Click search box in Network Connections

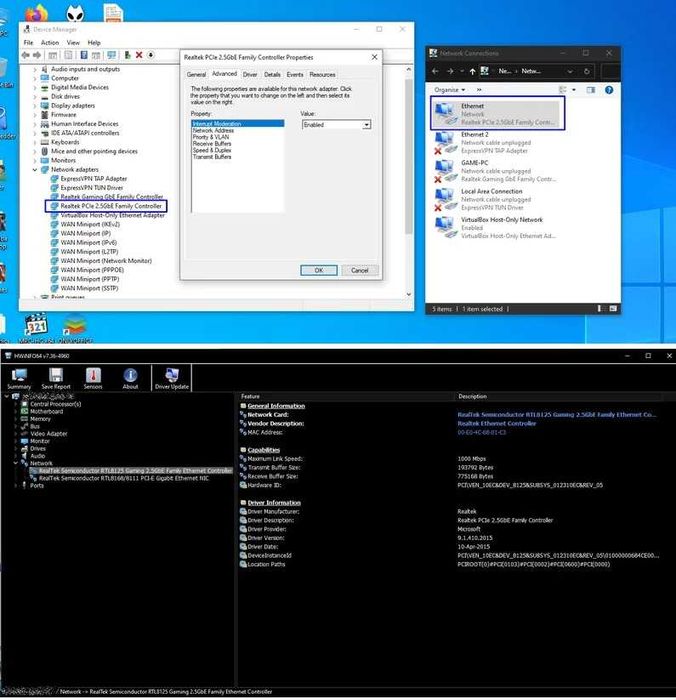(x=611, y=71)
